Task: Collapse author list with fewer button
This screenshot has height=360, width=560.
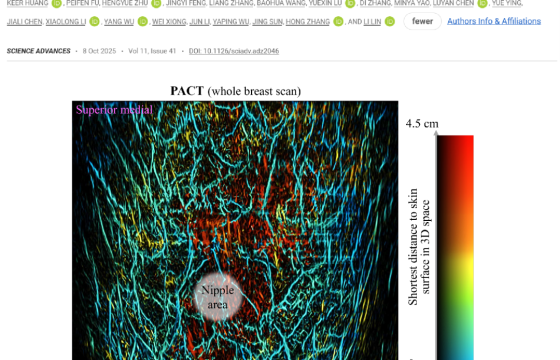Action: tap(422, 21)
